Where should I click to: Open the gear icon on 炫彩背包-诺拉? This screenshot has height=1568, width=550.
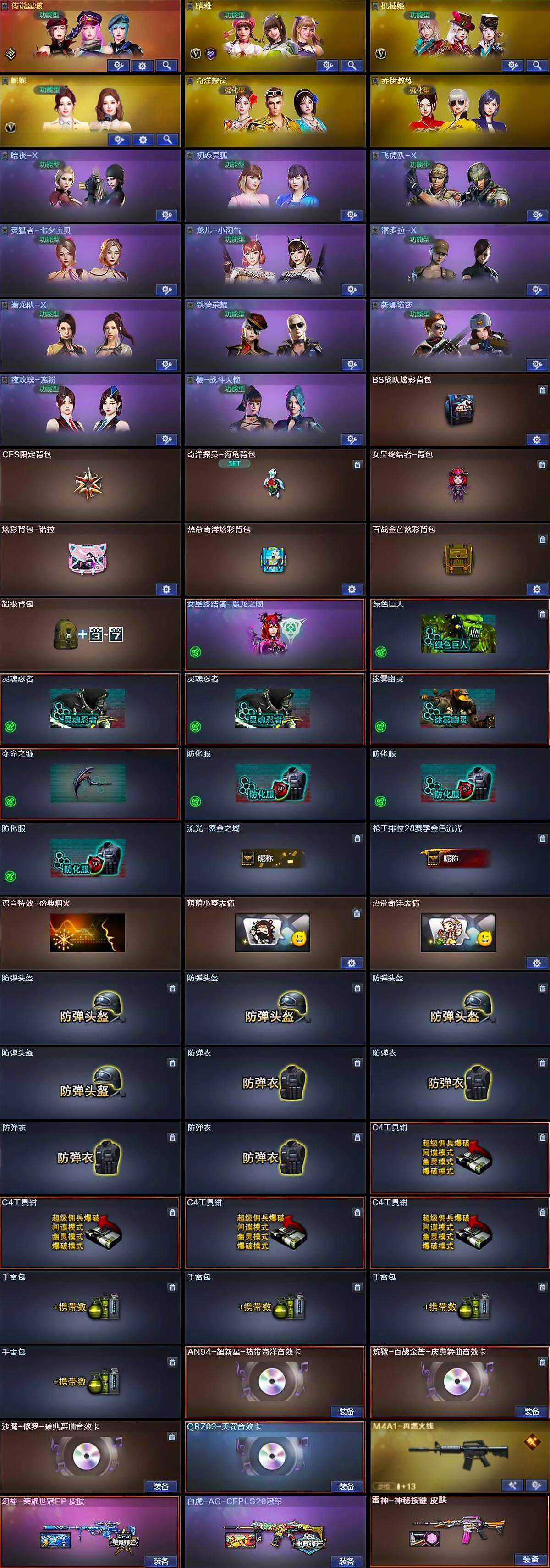coord(166,589)
